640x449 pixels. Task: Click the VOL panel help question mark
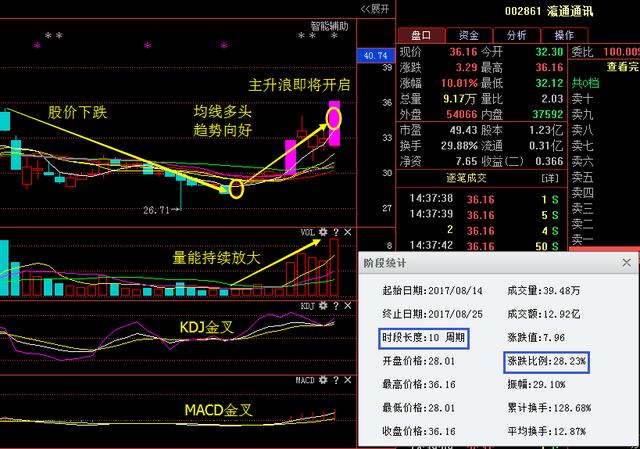336,231
